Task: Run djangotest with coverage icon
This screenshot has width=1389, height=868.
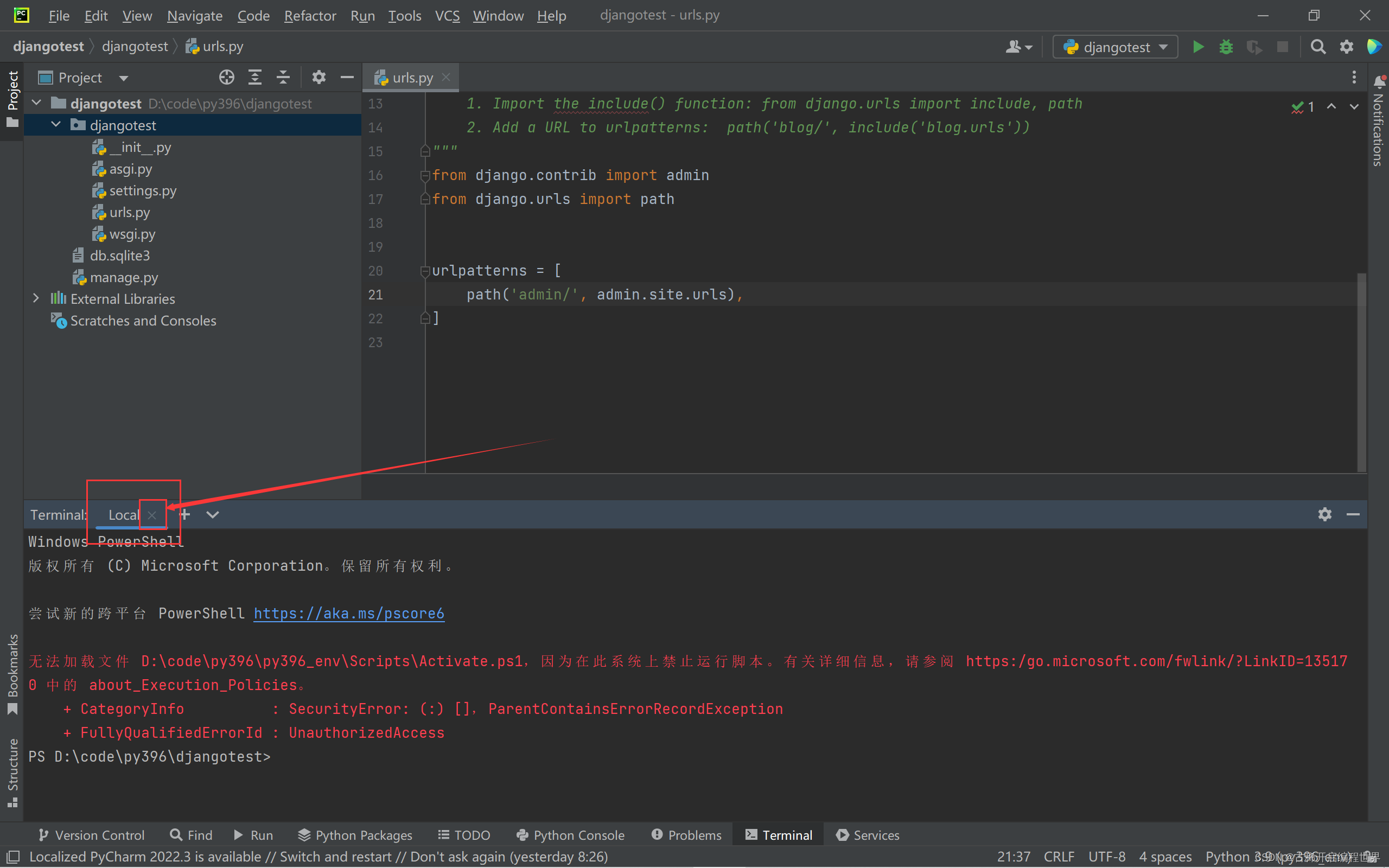Action: pos(1254,47)
